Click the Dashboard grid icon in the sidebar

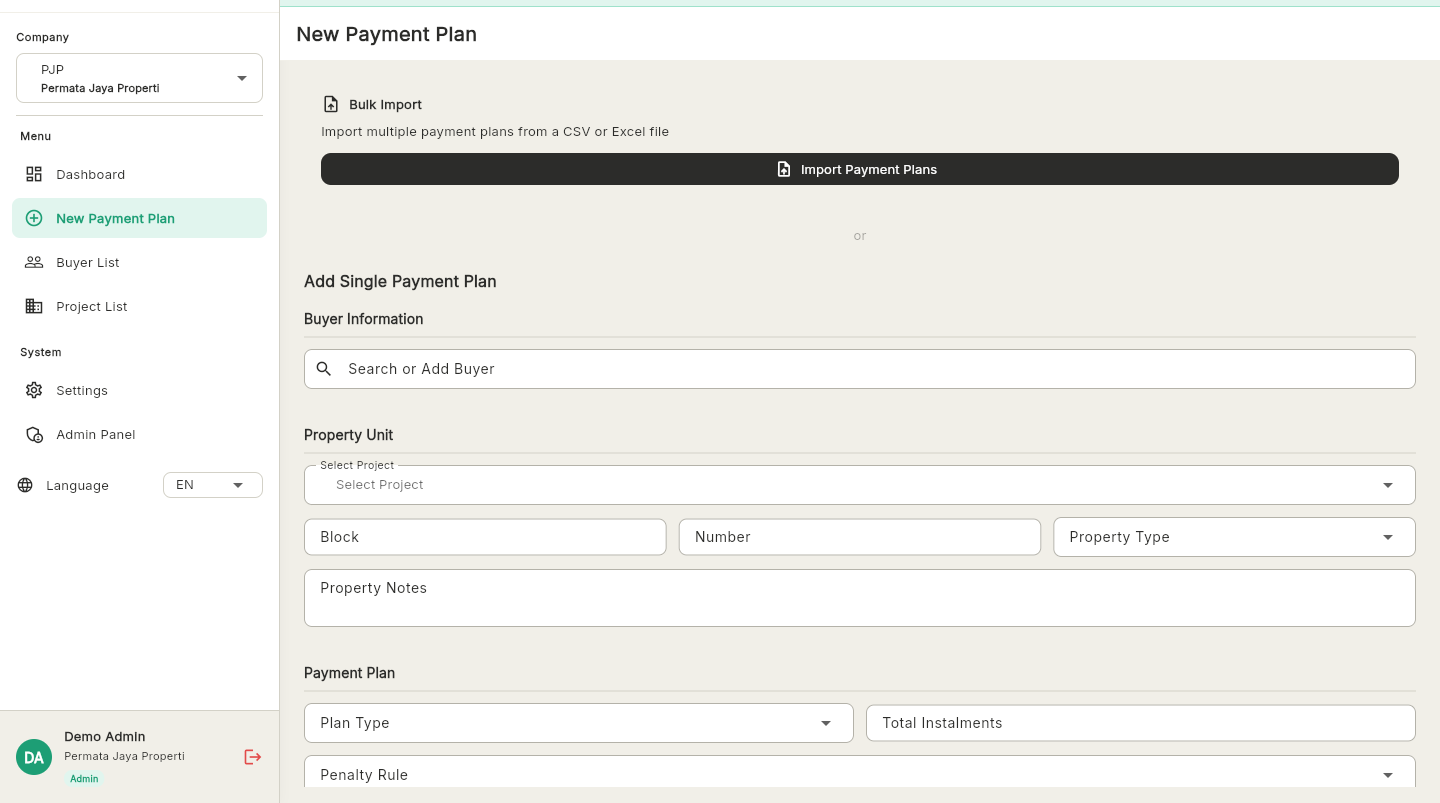coord(34,174)
